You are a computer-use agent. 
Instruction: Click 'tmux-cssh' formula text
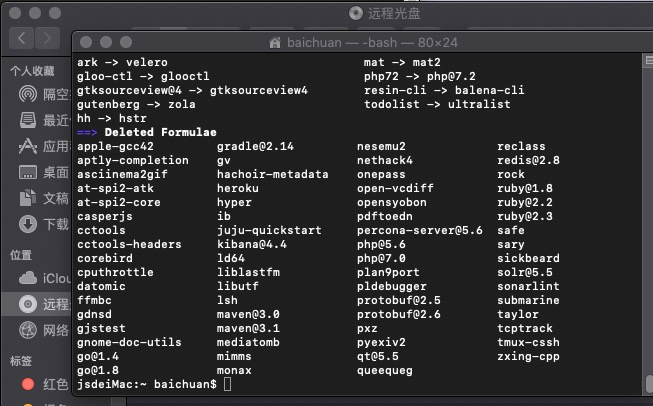[528, 342]
